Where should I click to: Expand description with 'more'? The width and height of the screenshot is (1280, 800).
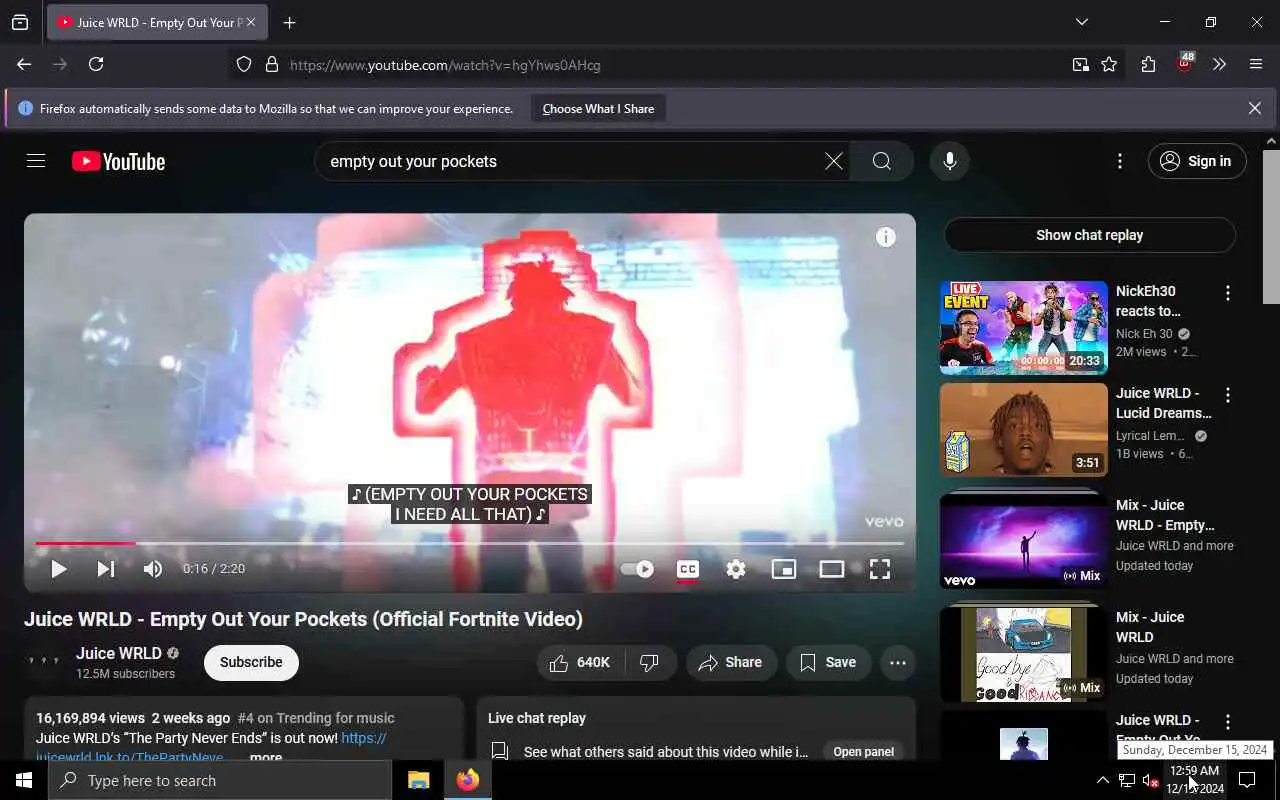click(x=266, y=757)
